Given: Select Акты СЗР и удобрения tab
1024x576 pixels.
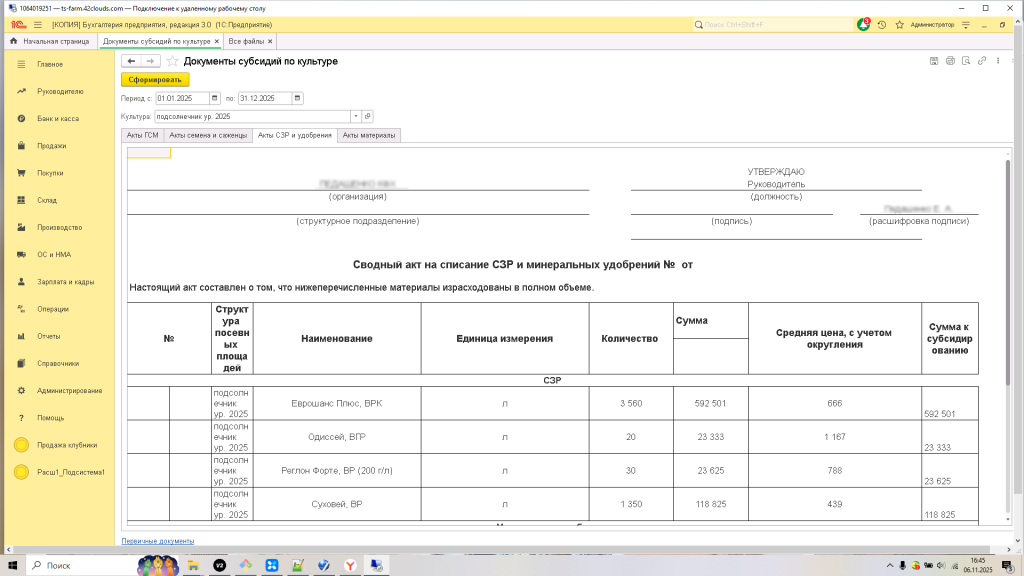Looking at the screenshot, I should click(x=295, y=135).
